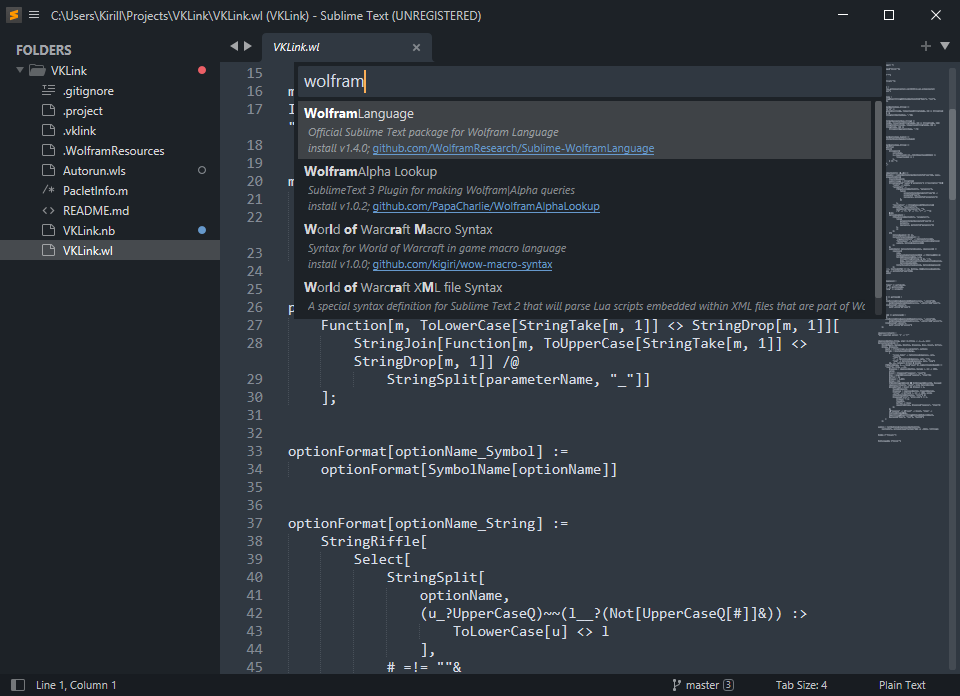This screenshot has width=960, height=696.
Task: Toggle the sidebar with status bar icon
Action: click(x=18, y=685)
